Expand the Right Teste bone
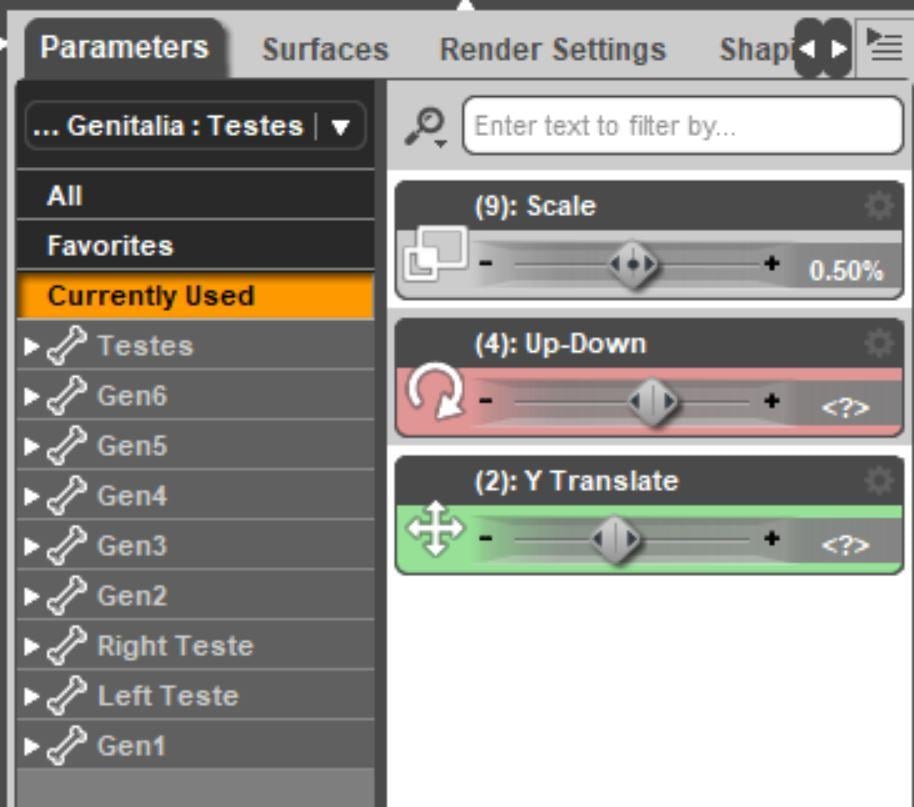The height and width of the screenshot is (807, 914). [31, 646]
